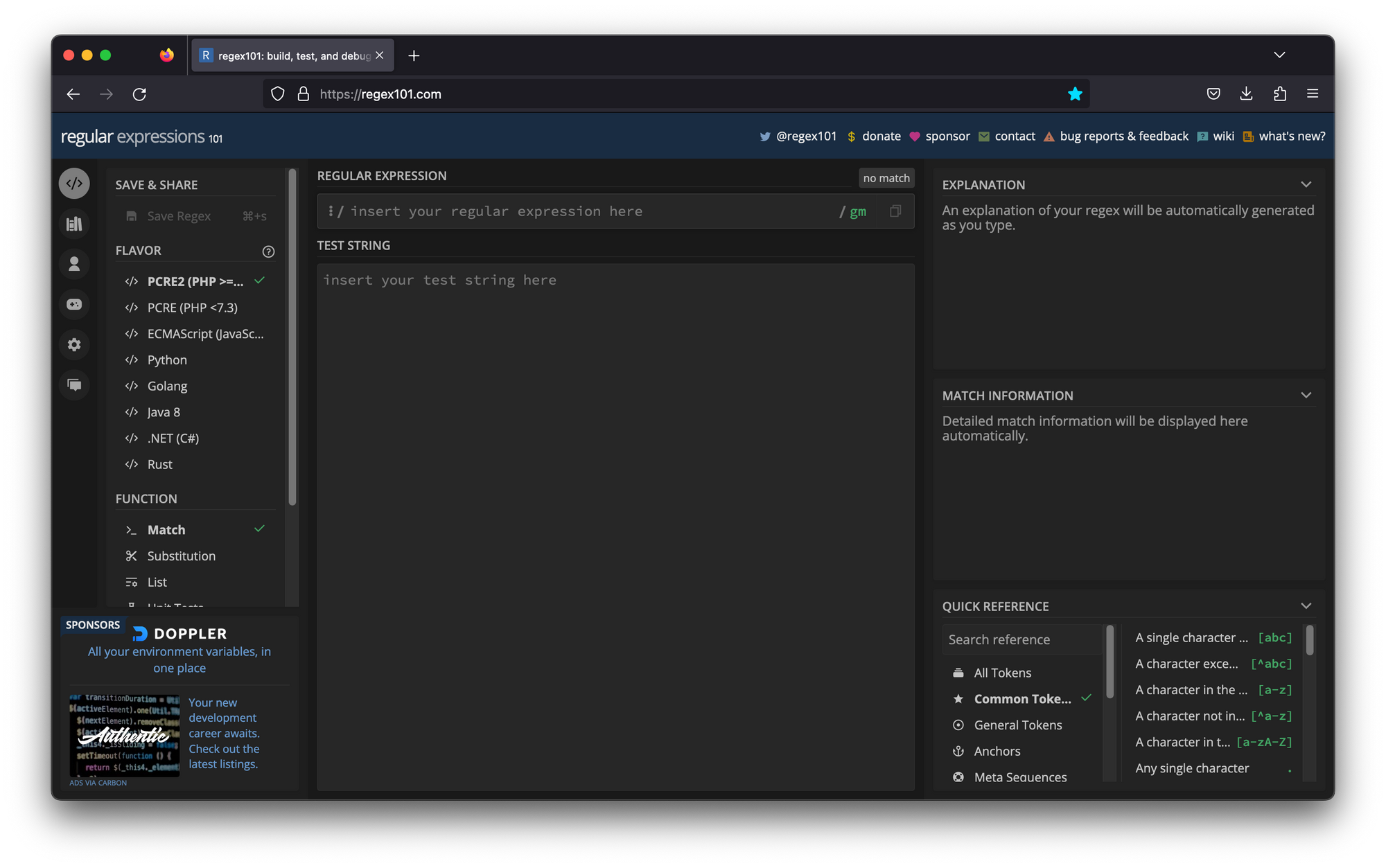Open the sponsor link
The width and height of the screenshot is (1386, 868).
[x=940, y=136]
